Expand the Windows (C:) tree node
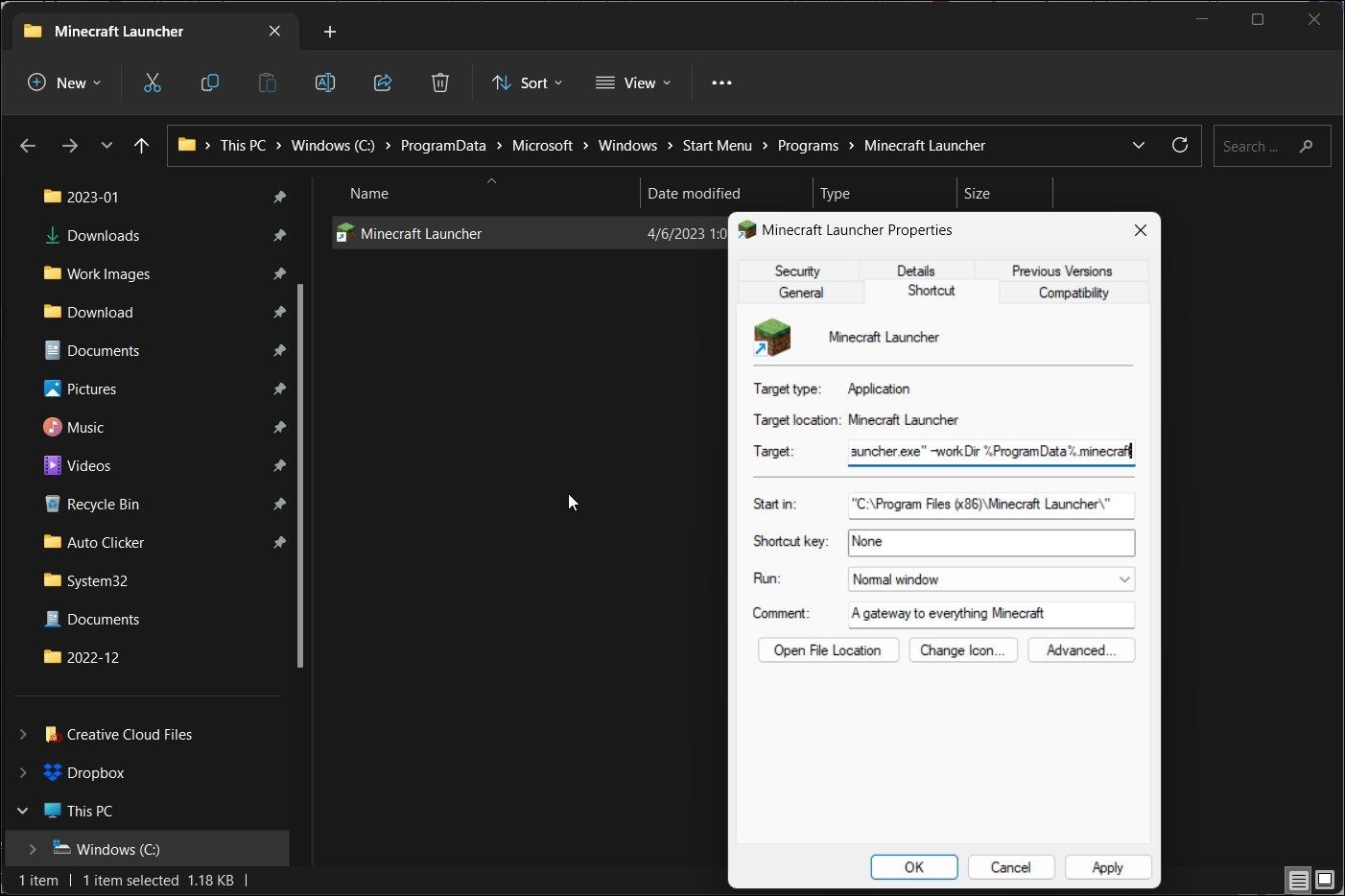Image resolution: width=1345 pixels, height=896 pixels. point(33,849)
